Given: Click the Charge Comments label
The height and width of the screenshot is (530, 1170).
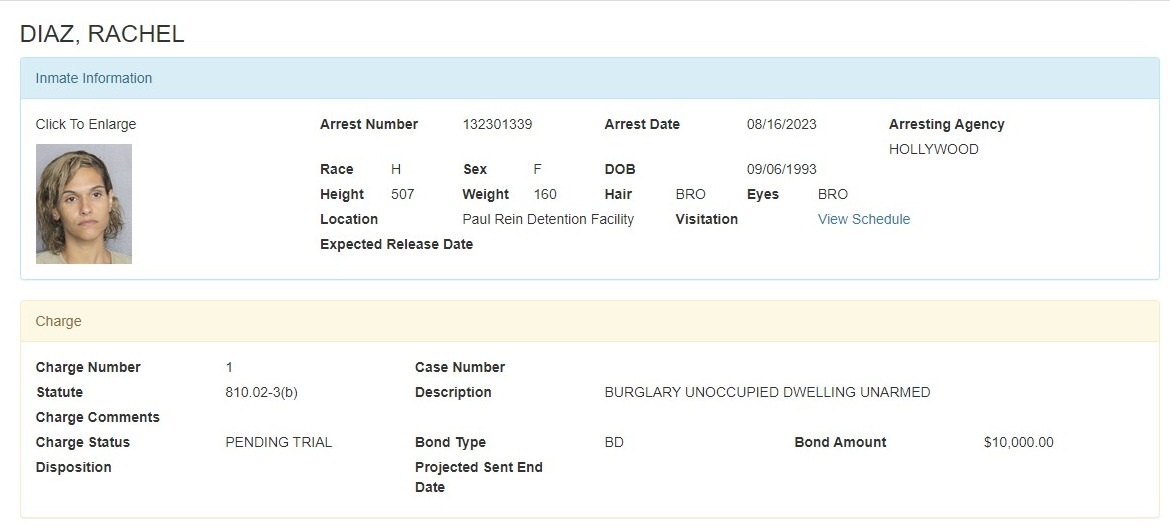Looking at the screenshot, I should tap(97, 417).
